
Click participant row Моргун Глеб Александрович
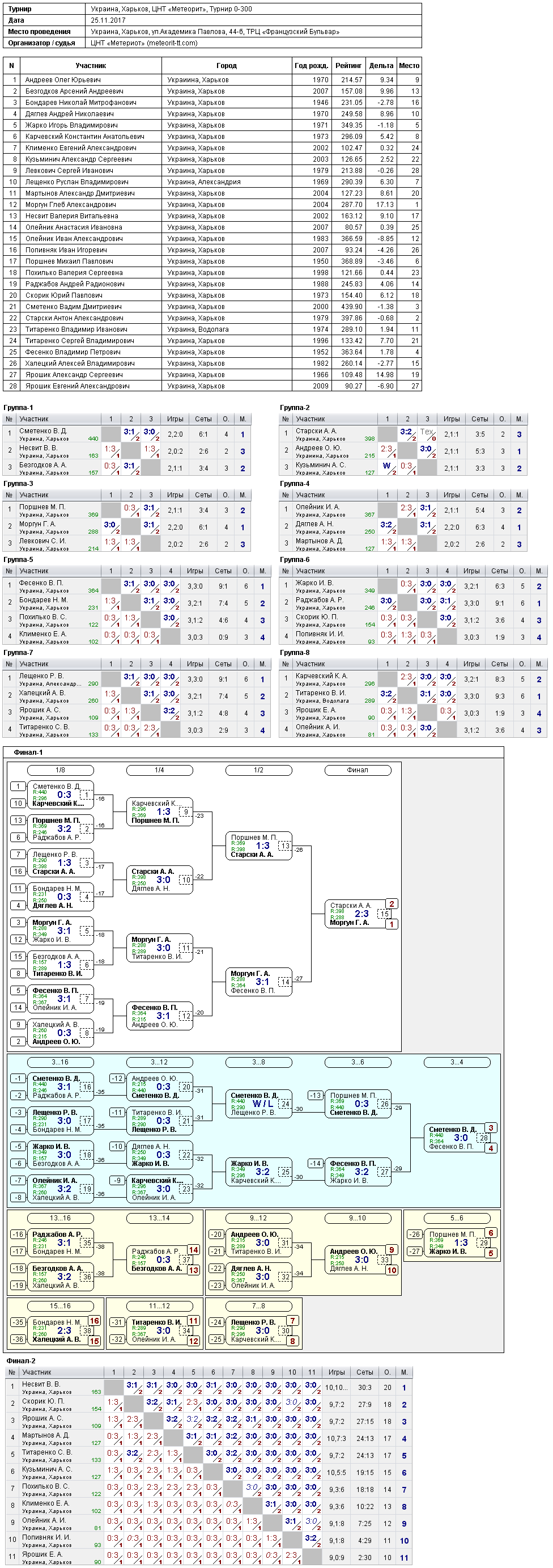pyautogui.click(x=212, y=205)
